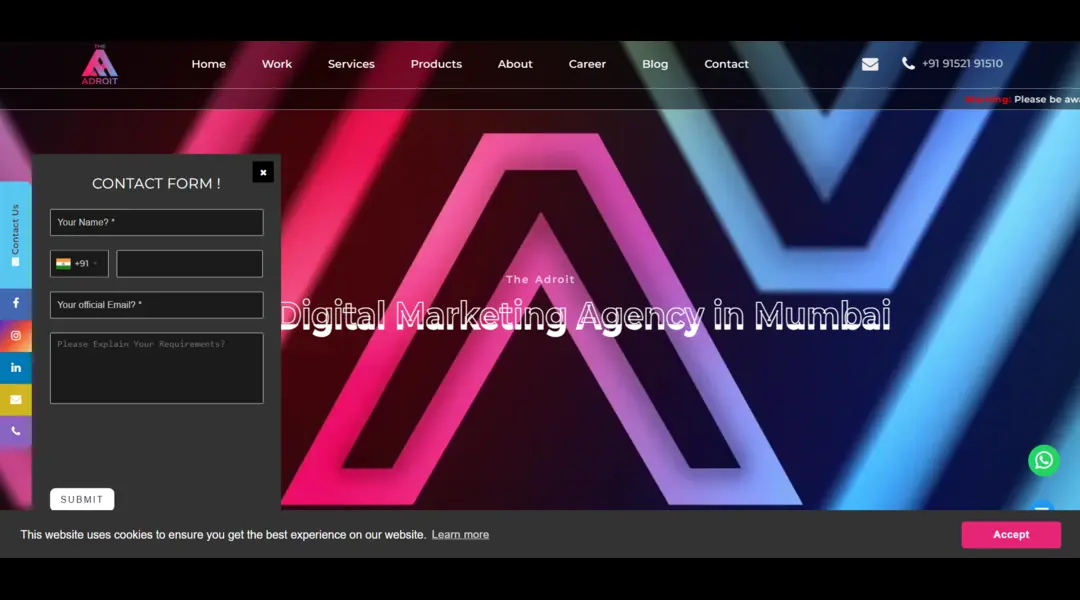Click The Adroit hero subtitle text
This screenshot has height=600, width=1080.
[x=540, y=279]
